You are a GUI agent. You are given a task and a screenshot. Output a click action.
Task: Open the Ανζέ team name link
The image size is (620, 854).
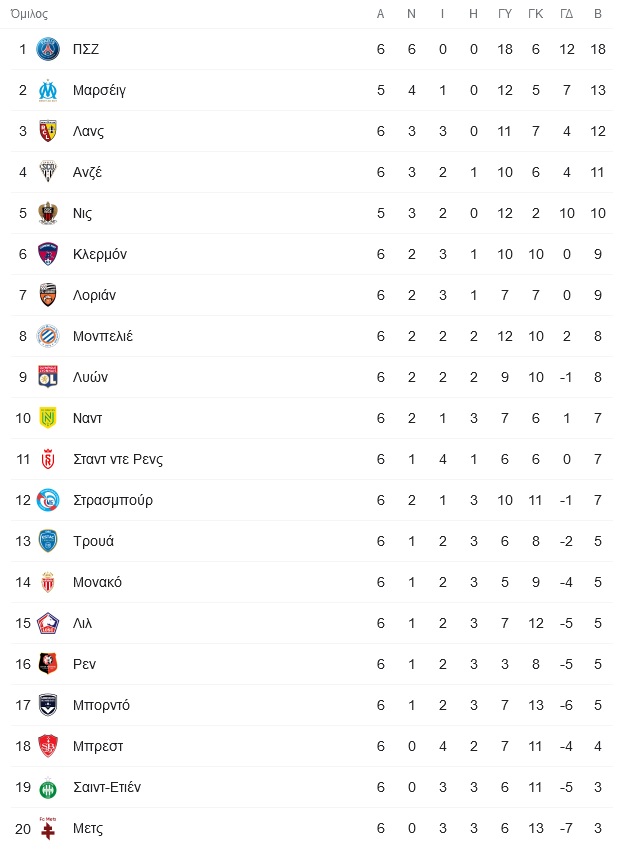click(88, 173)
